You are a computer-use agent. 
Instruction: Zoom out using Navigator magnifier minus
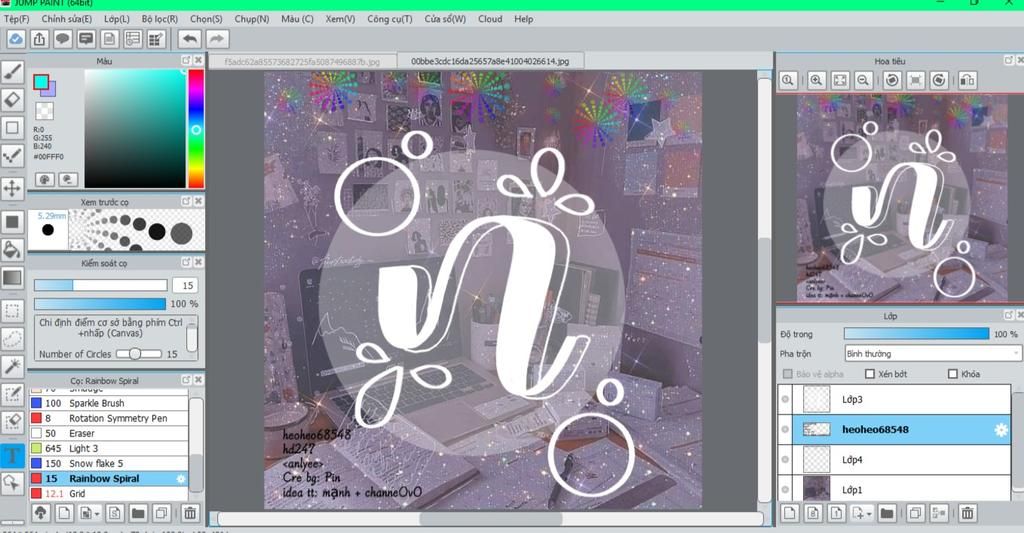click(863, 80)
